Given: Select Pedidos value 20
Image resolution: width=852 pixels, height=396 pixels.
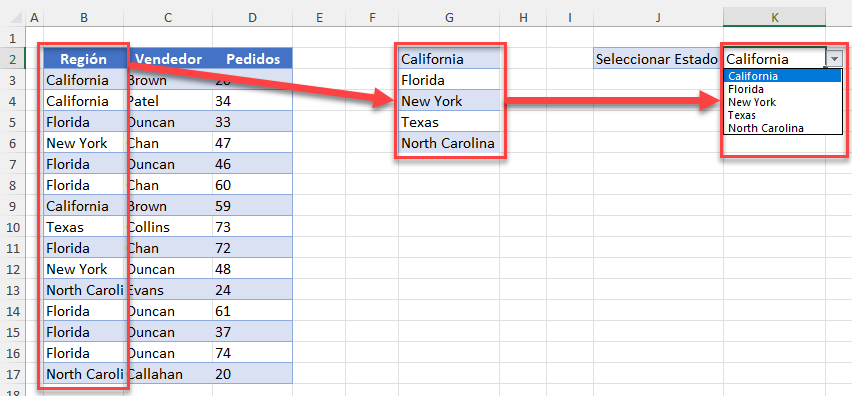Looking at the screenshot, I should click(x=252, y=374).
